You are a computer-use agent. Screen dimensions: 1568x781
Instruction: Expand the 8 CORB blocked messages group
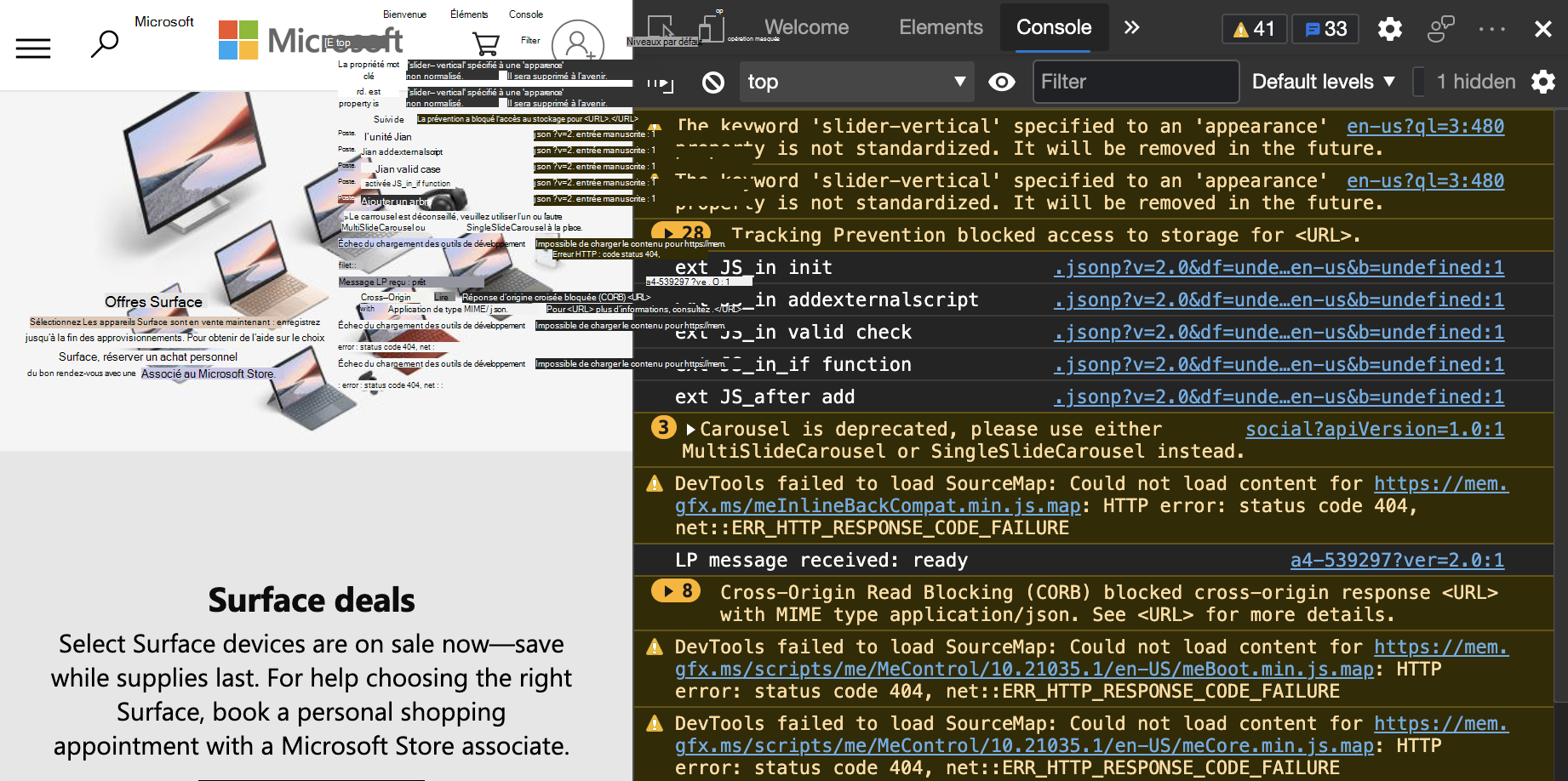click(x=677, y=590)
